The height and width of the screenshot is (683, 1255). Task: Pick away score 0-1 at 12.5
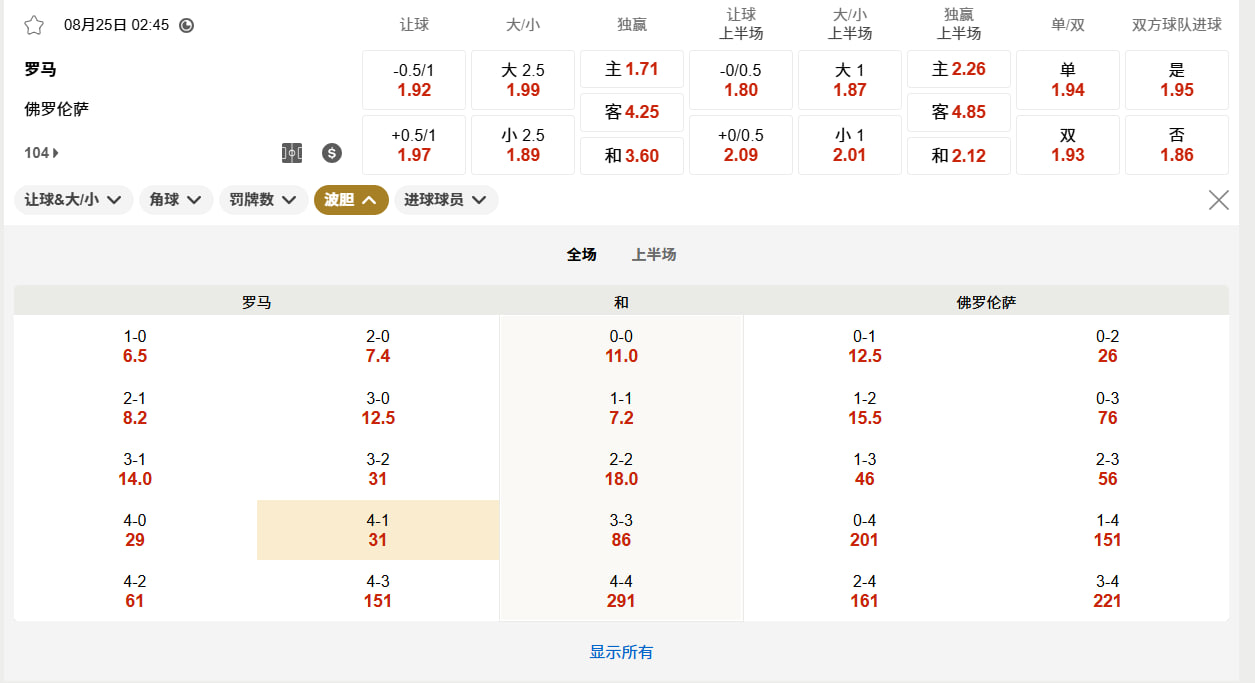[x=864, y=346]
